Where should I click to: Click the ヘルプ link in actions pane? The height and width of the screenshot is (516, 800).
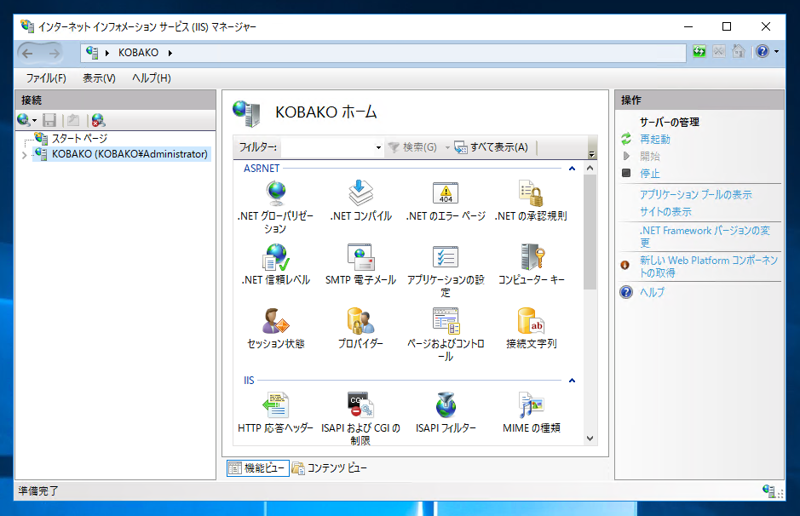click(652, 292)
